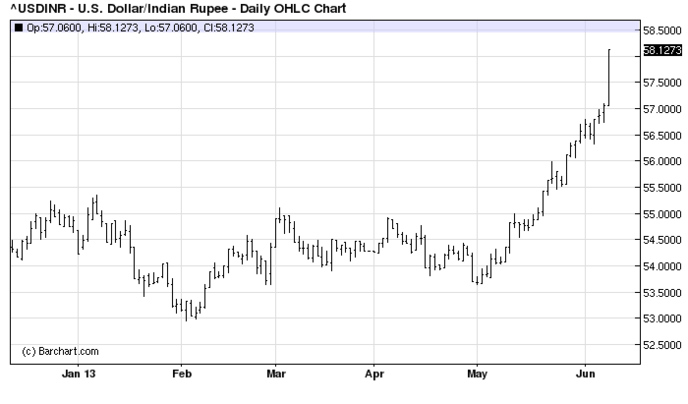Select the Apr axis label
The height and width of the screenshot is (404, 688).
374,374
